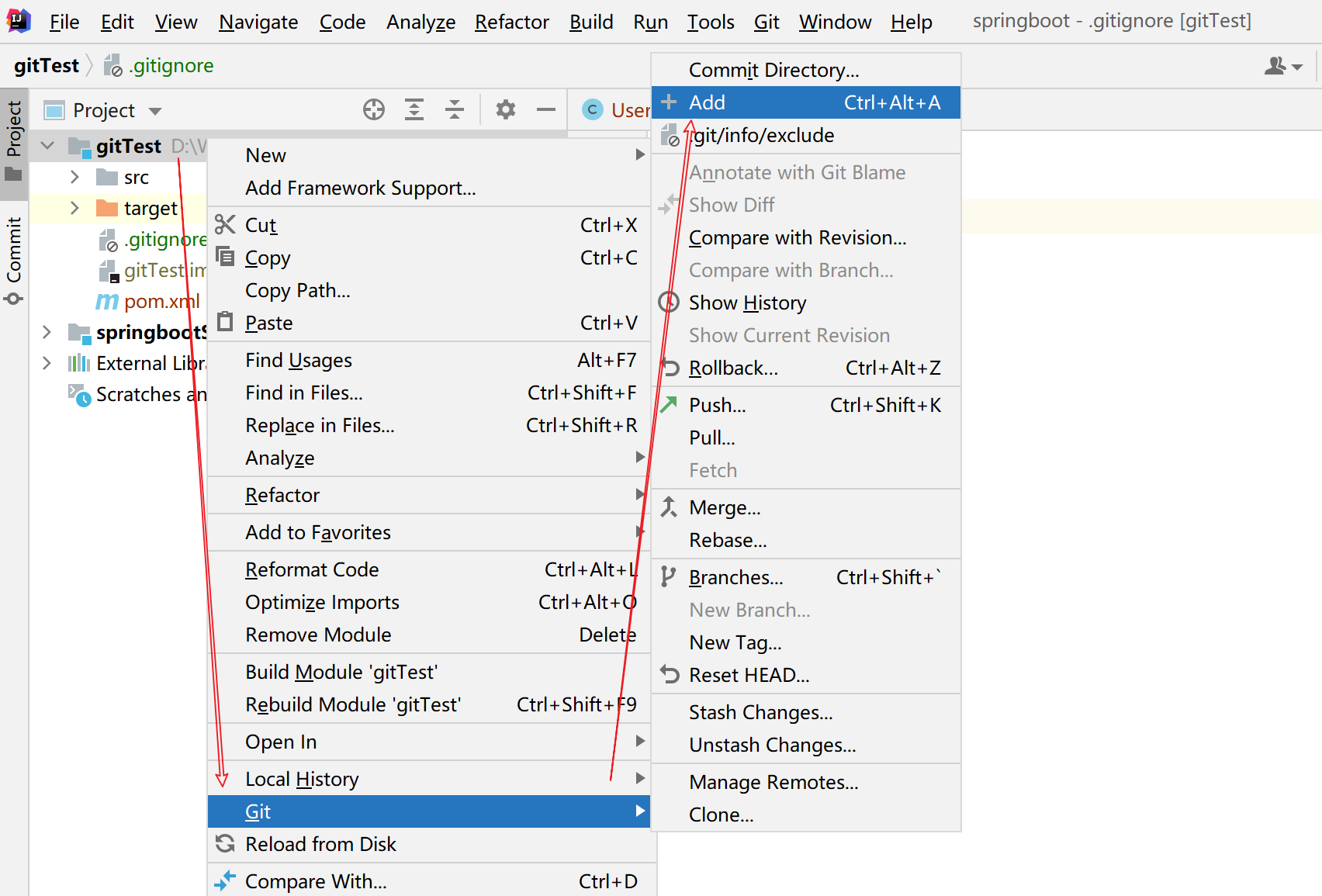Collapse the gitTest module node
Viewport: 1322px width, 896px height.
coord(47,146)
